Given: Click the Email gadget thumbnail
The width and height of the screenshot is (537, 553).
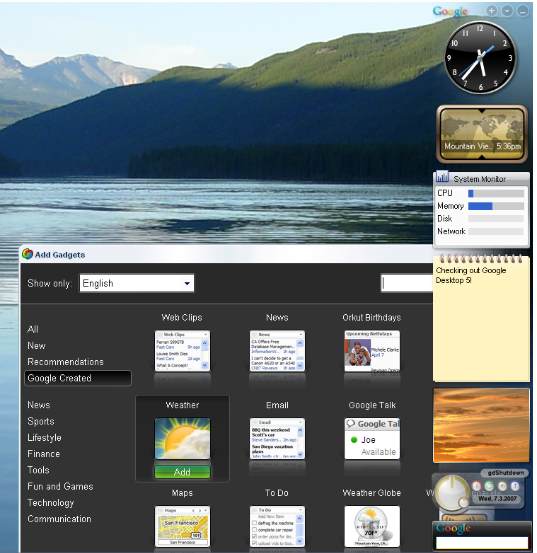Looking at the screenshot, I should (277, 438).
